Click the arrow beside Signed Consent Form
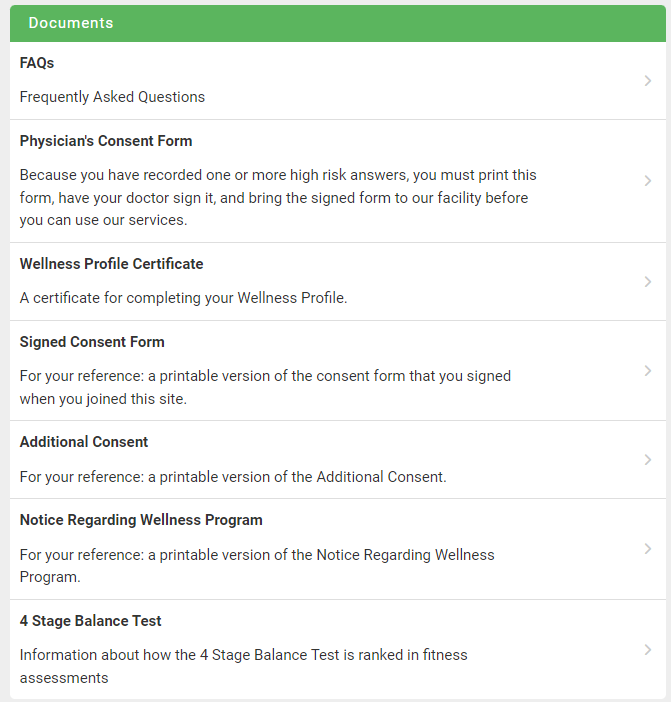Image resolution: width=671 pixels, height=702 pixels. point(648,371)
